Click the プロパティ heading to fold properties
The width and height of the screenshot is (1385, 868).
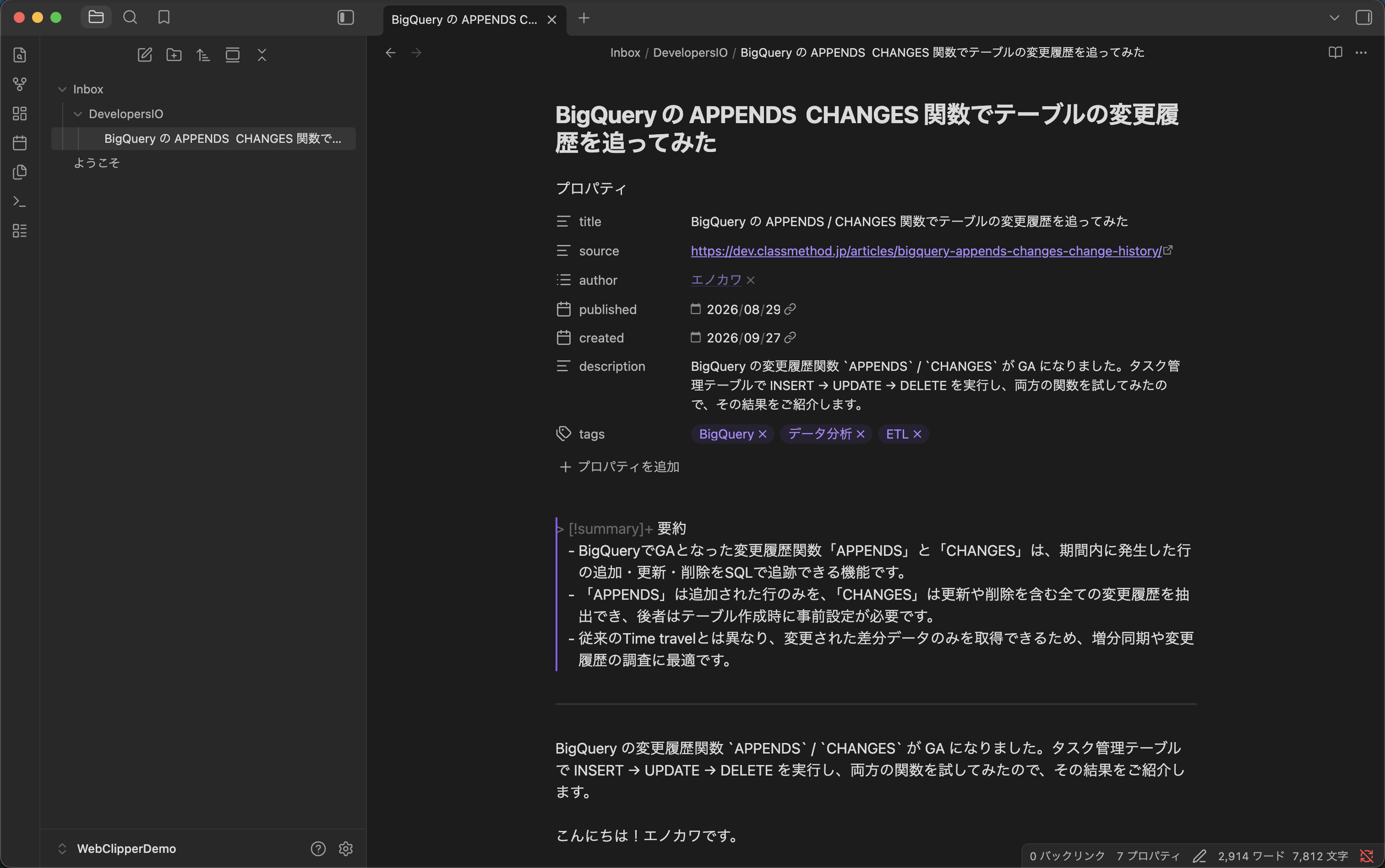click(591, 188)
